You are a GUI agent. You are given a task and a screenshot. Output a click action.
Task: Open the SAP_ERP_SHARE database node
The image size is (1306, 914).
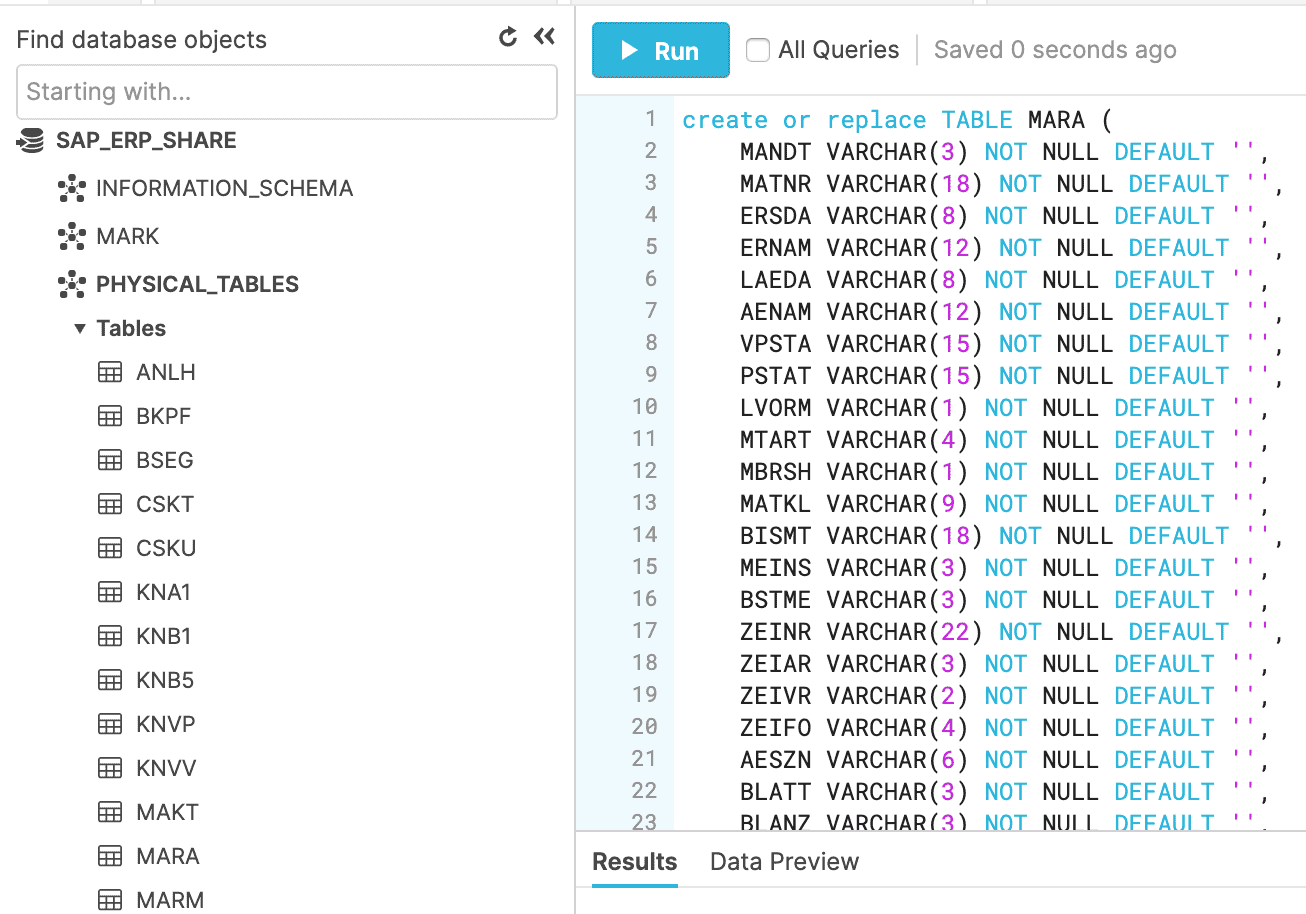pos(146,141)
